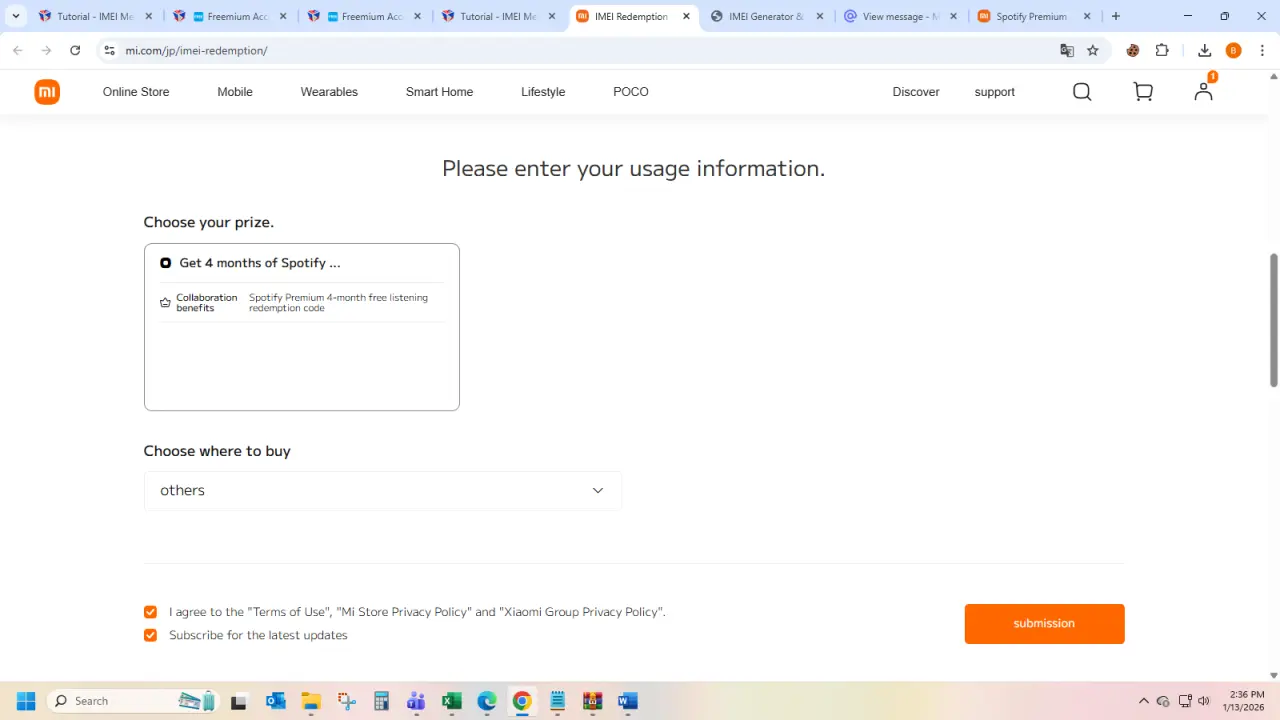
Task: Reload the page with refresh icon
Action: click(x=75, y=50)
